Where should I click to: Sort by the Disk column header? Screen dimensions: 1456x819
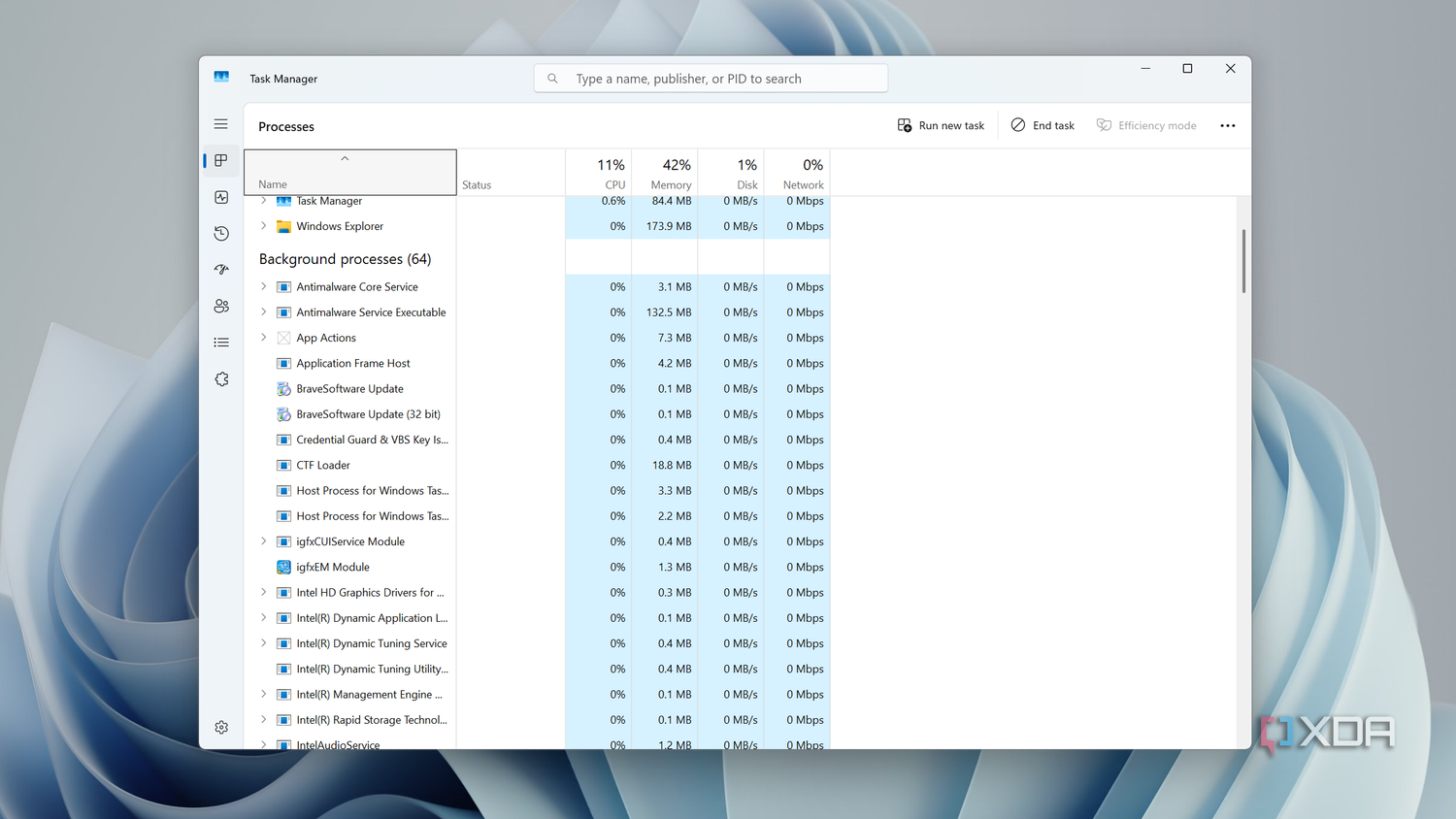tap(731, 173)
